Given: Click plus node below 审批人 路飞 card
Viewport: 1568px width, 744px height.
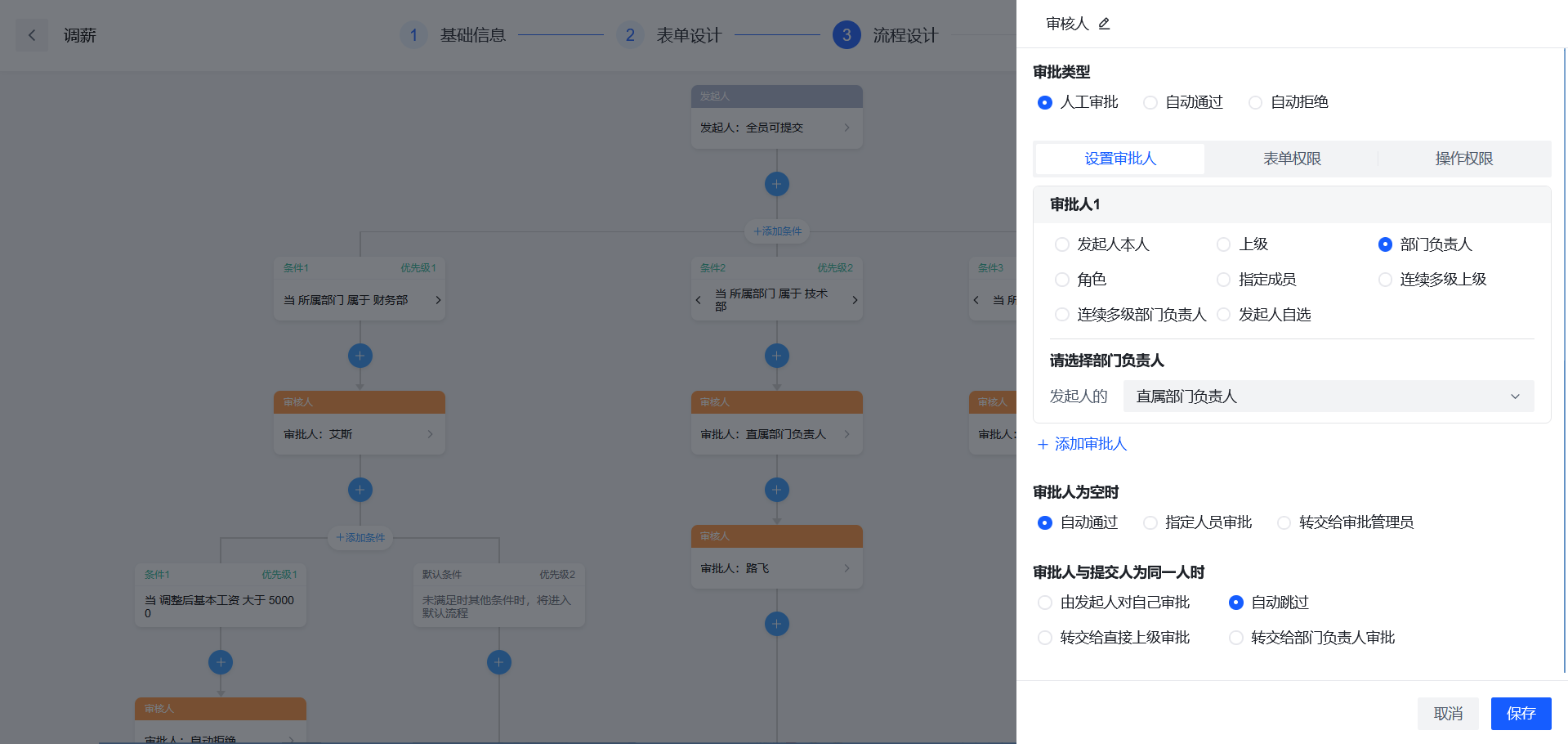Looking at the screenshot, I should (x=776, y=624).
